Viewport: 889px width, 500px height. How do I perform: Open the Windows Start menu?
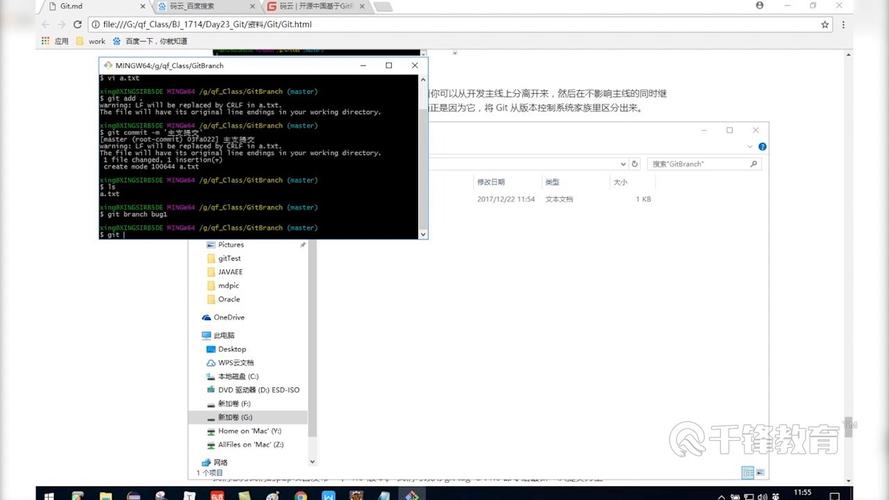tap(49, 495)
